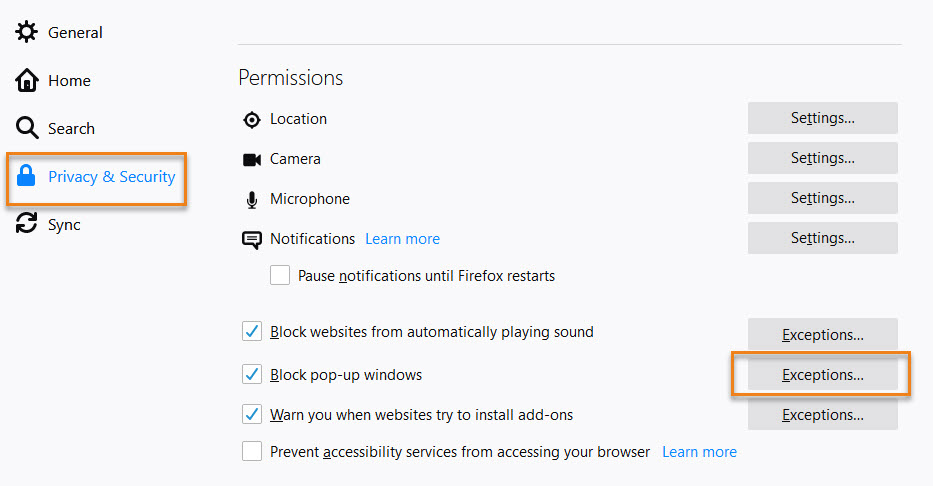Check Prevent accessibility services from accessing browser
Image resolution: width=933 pixels, height=486 pixels.
252,451
